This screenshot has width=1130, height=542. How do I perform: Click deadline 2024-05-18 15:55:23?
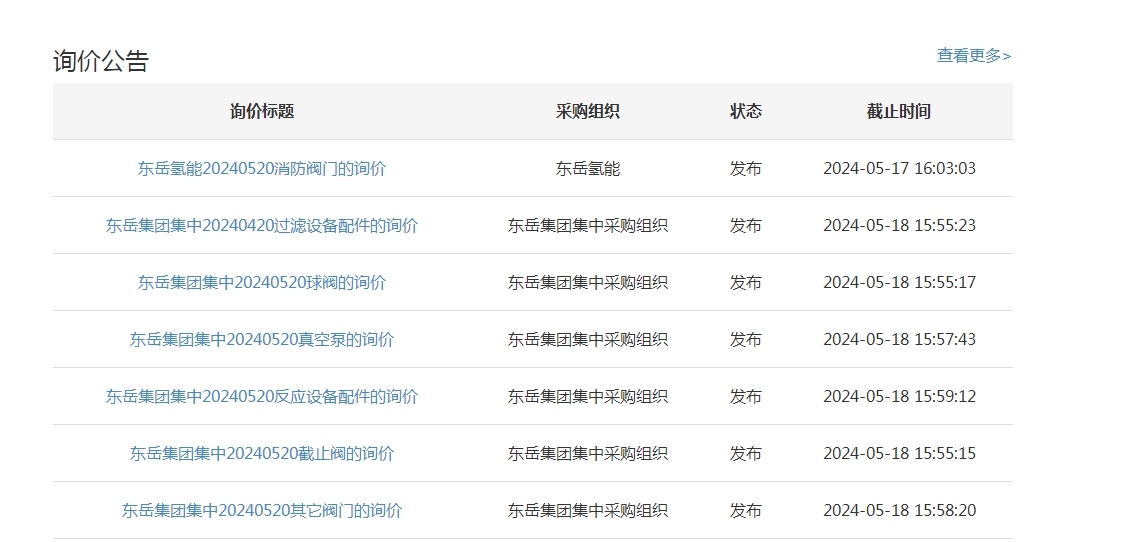(899, 226)
